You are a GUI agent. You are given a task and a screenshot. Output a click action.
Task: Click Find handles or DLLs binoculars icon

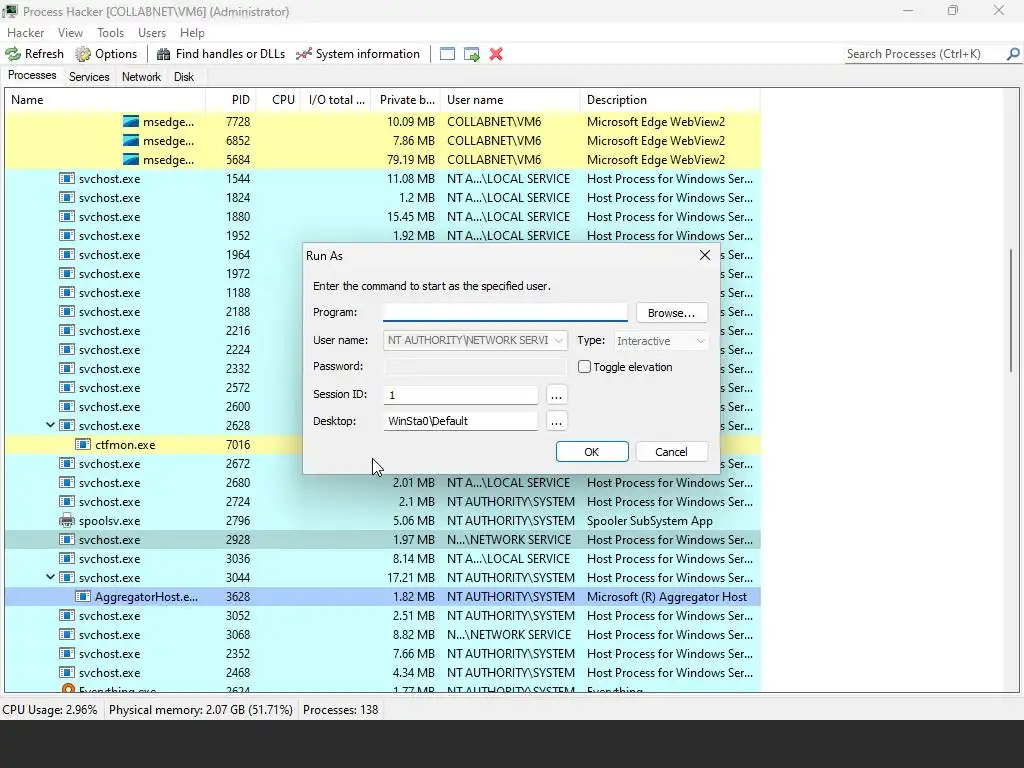(164, 54)
